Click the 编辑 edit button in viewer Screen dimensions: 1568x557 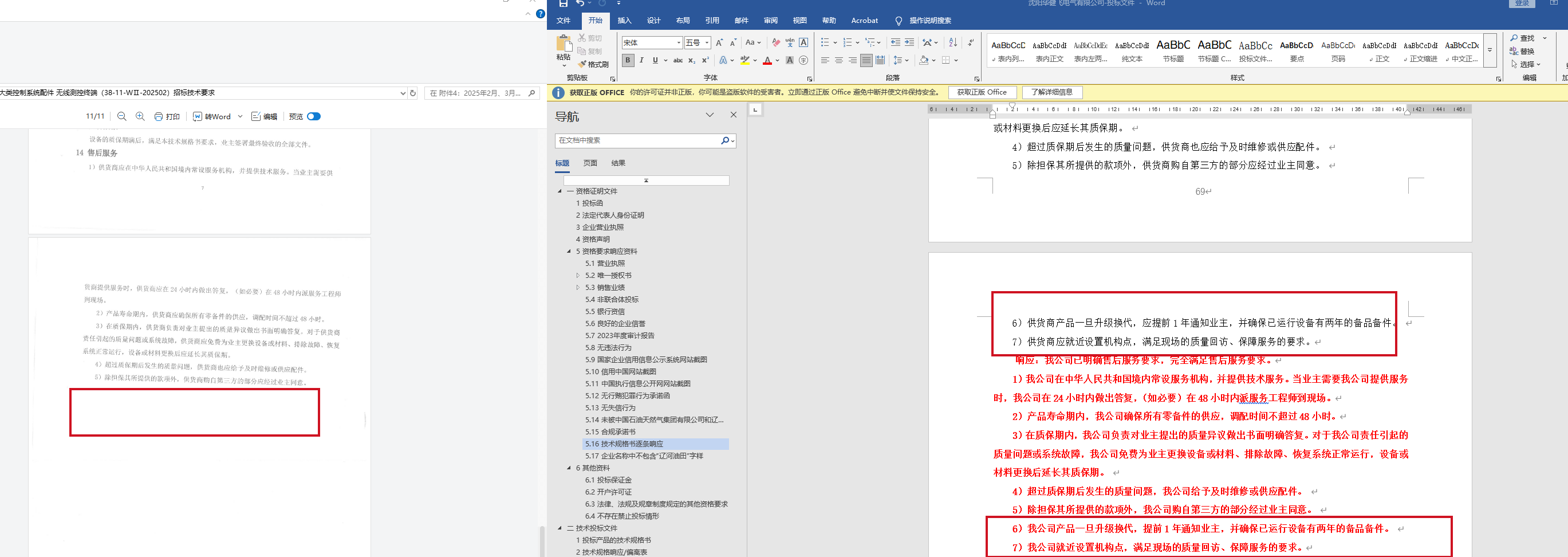[x=264, y=116]
